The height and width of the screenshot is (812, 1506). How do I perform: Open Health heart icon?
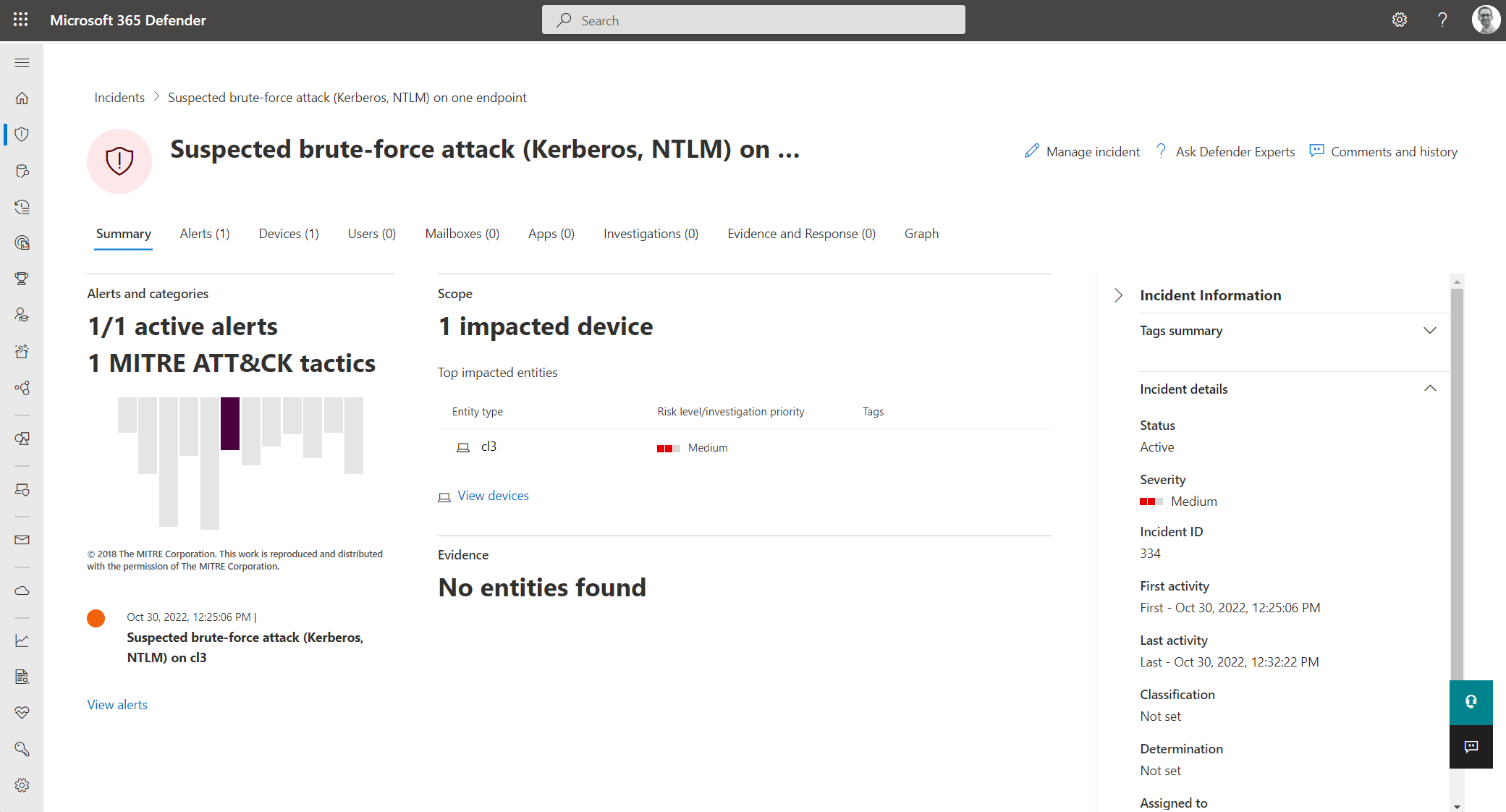(x=22, y=713)
